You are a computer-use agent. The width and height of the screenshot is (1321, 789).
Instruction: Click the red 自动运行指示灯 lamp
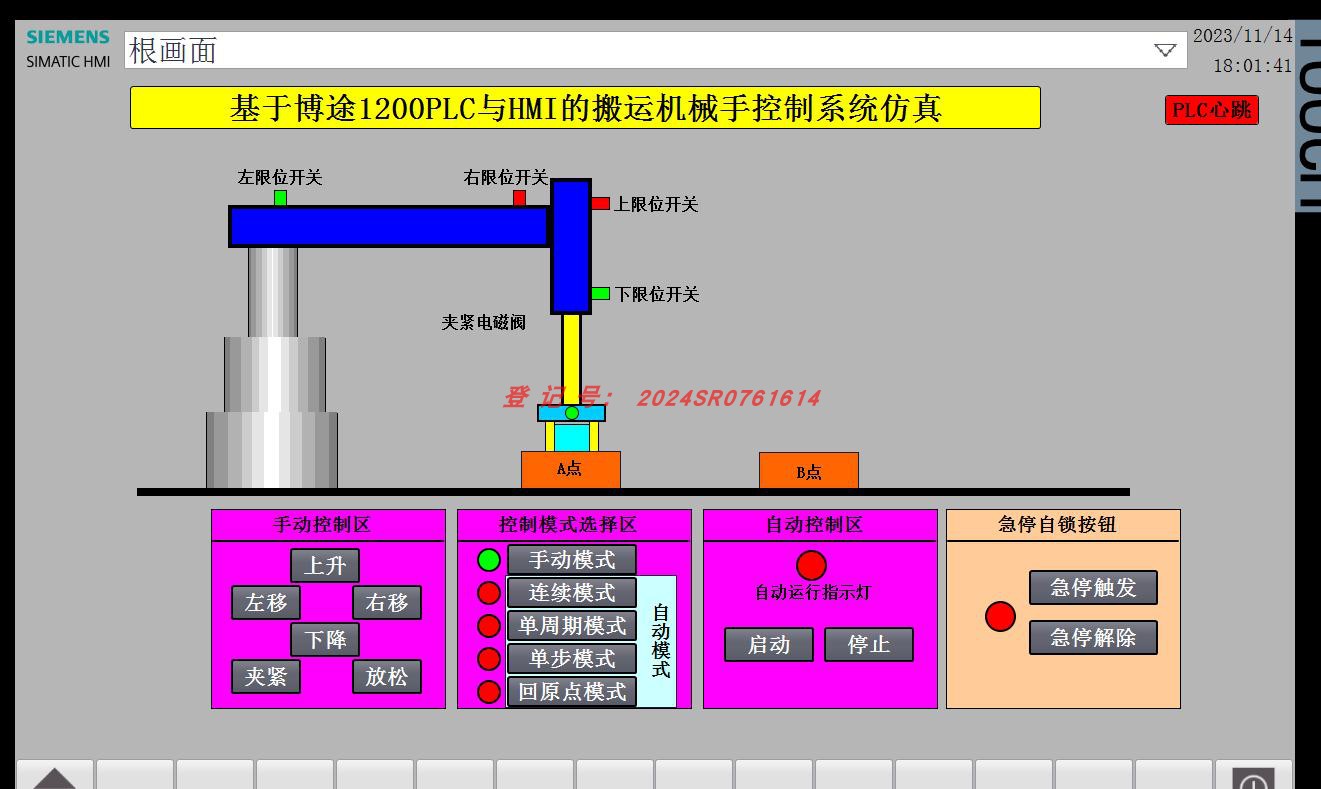click(811, 566)
